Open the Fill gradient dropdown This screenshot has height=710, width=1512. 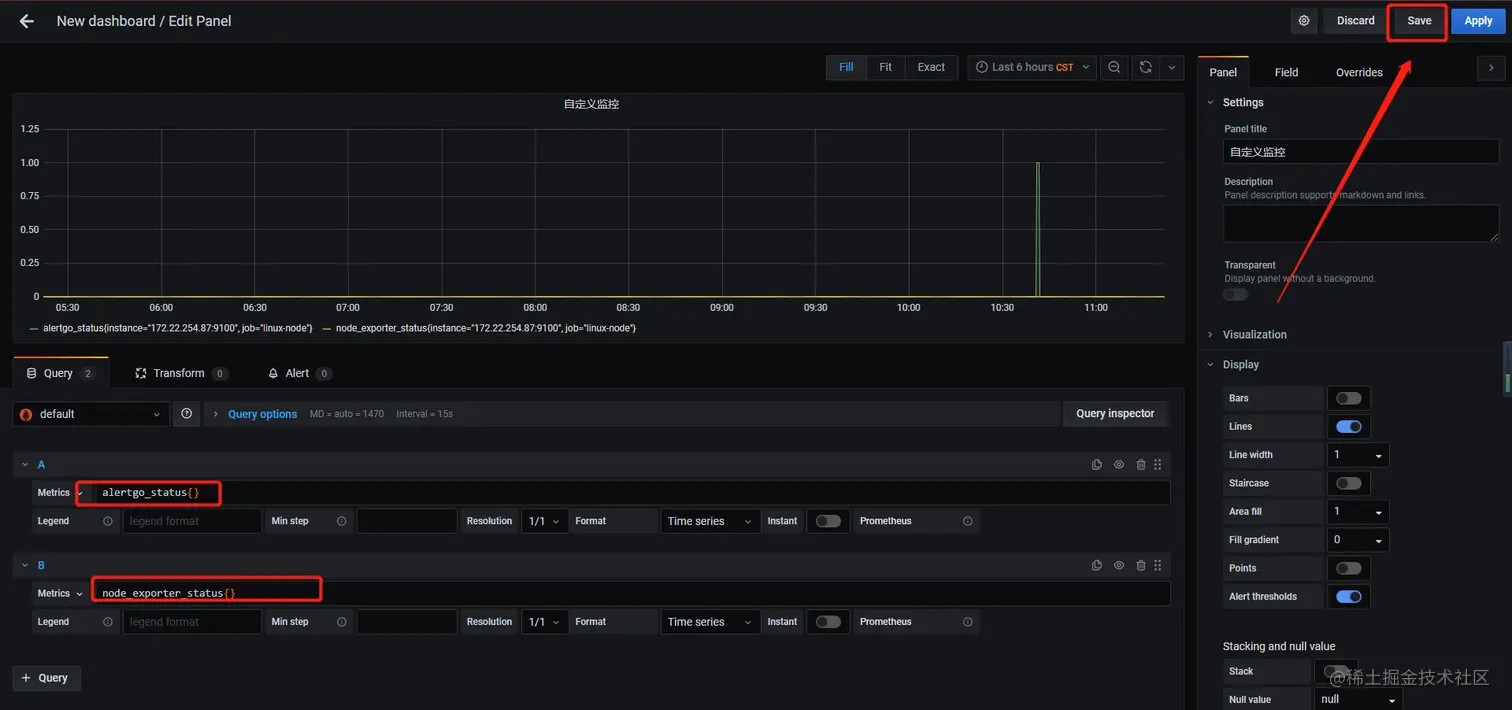[x=1358, y=540]
